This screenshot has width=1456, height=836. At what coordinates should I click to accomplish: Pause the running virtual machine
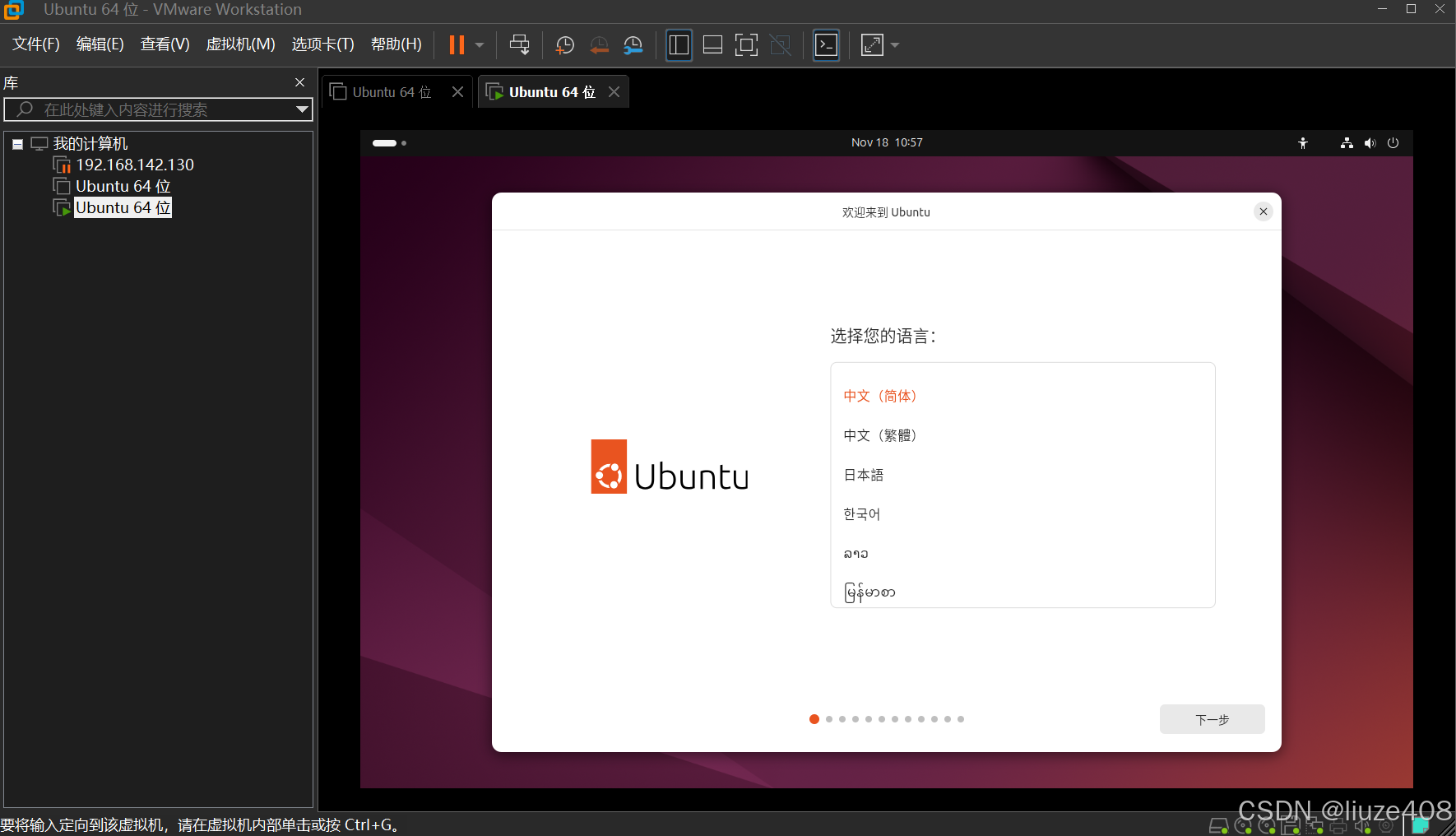[x=457, y=44]
